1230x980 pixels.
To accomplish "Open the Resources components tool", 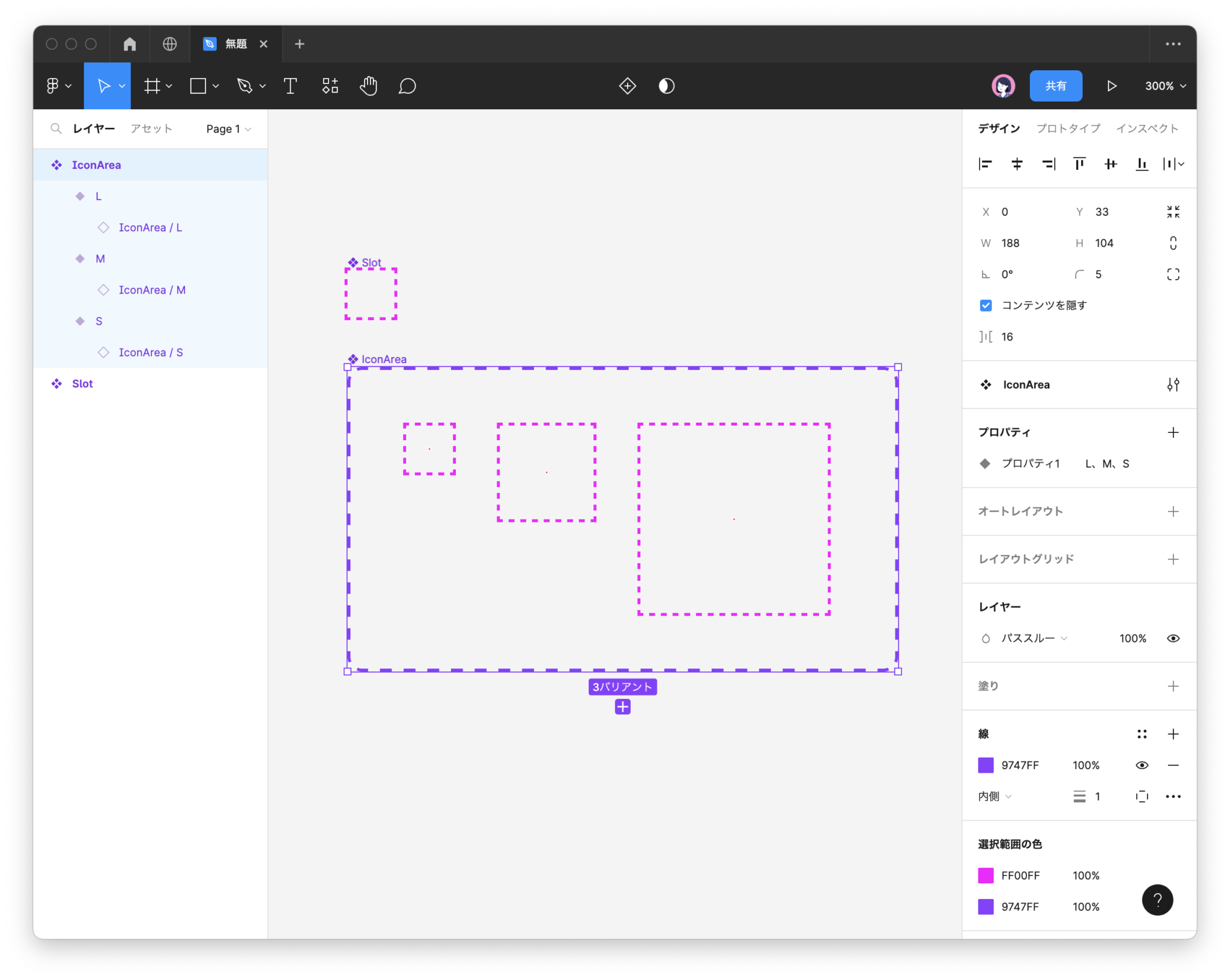I will [330, 86].
